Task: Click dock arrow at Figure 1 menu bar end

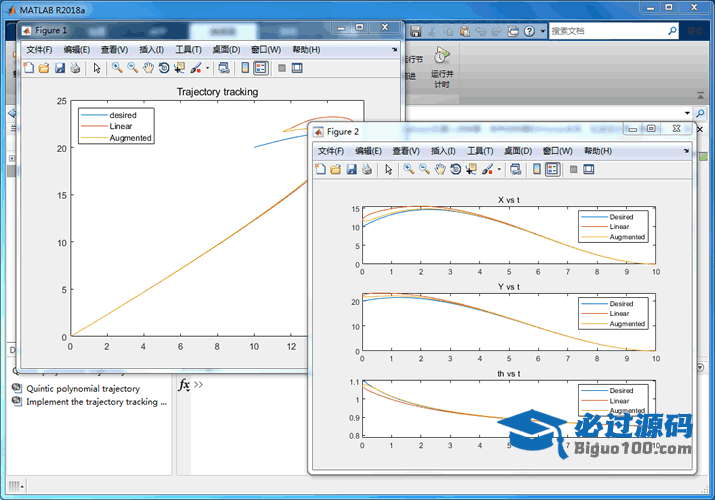Action: coord(394,49)
